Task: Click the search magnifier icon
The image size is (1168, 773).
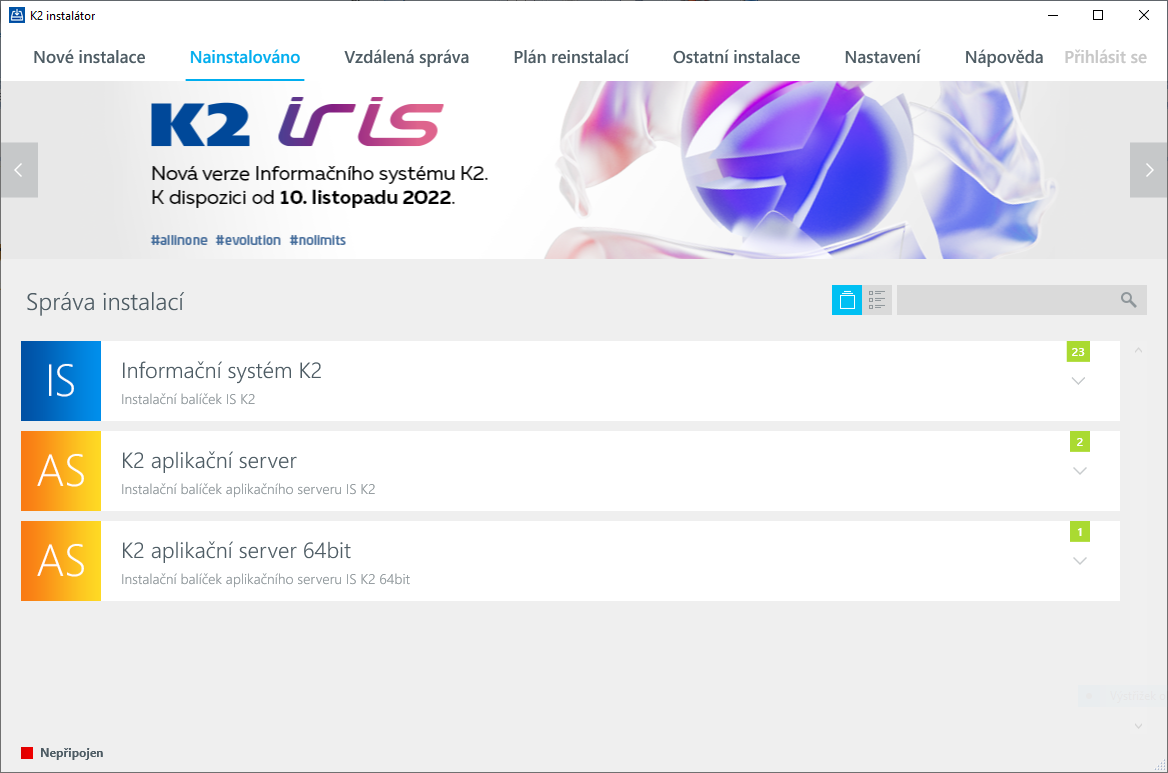Action: [x=1129, y=300]
